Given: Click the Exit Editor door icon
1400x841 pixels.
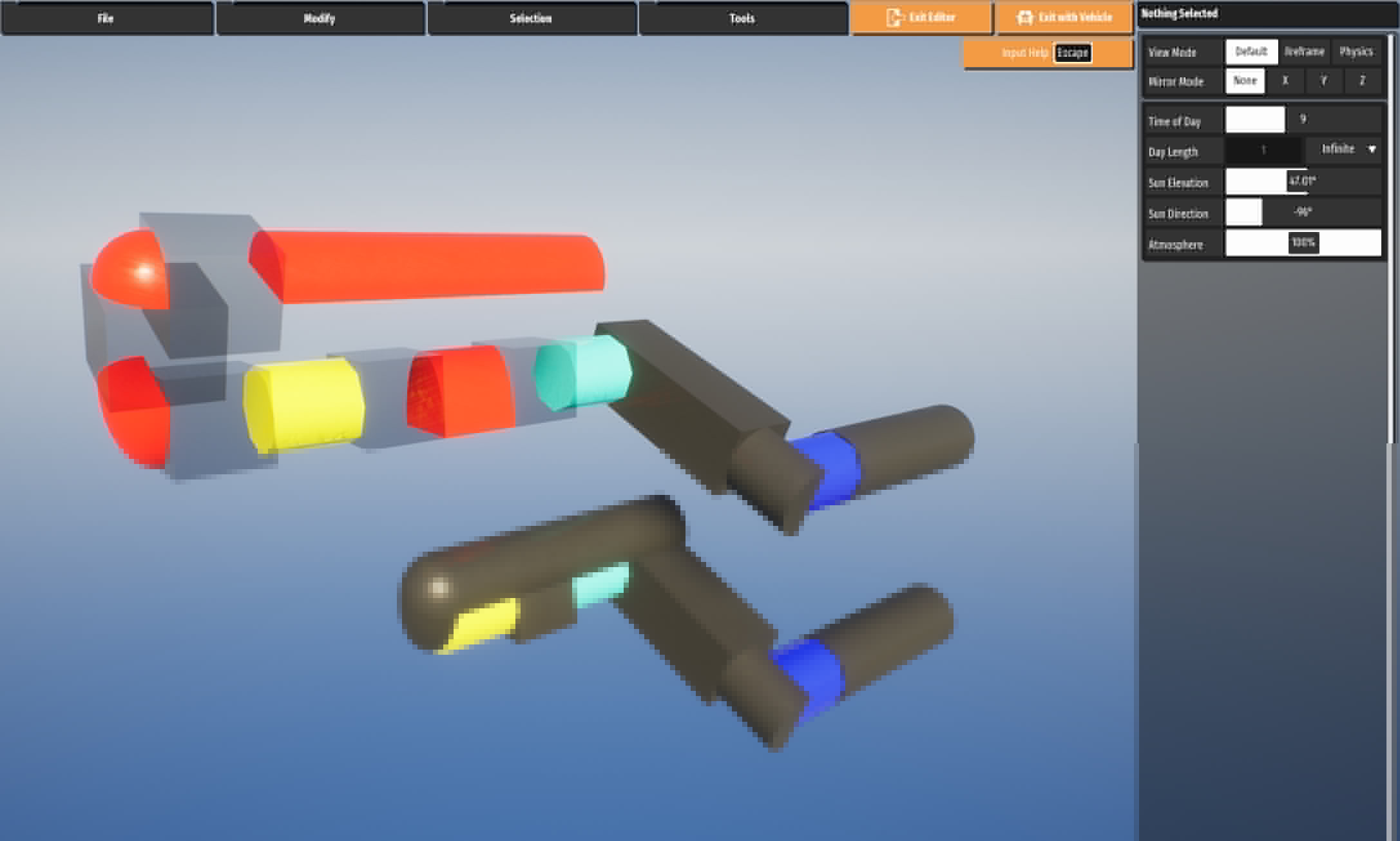Looking at the screenshot, I should [894, 17].
